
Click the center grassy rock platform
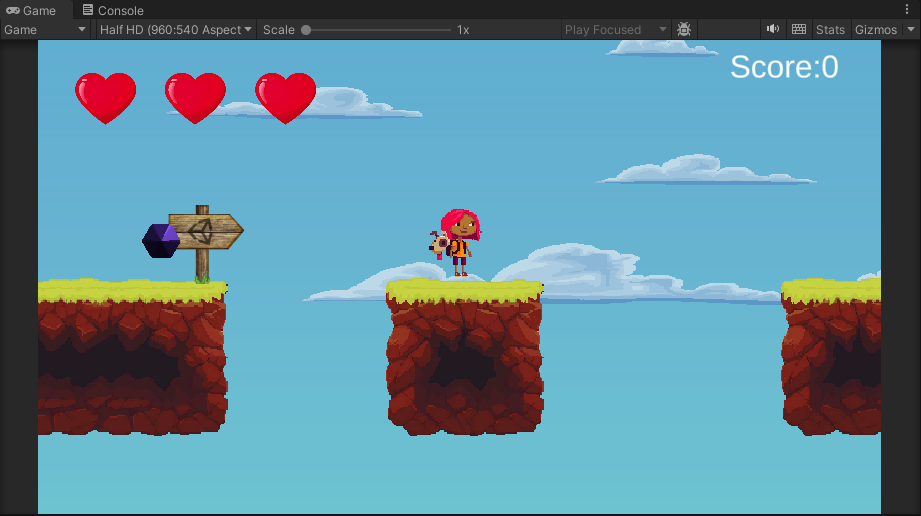click(x=465, y=357)
